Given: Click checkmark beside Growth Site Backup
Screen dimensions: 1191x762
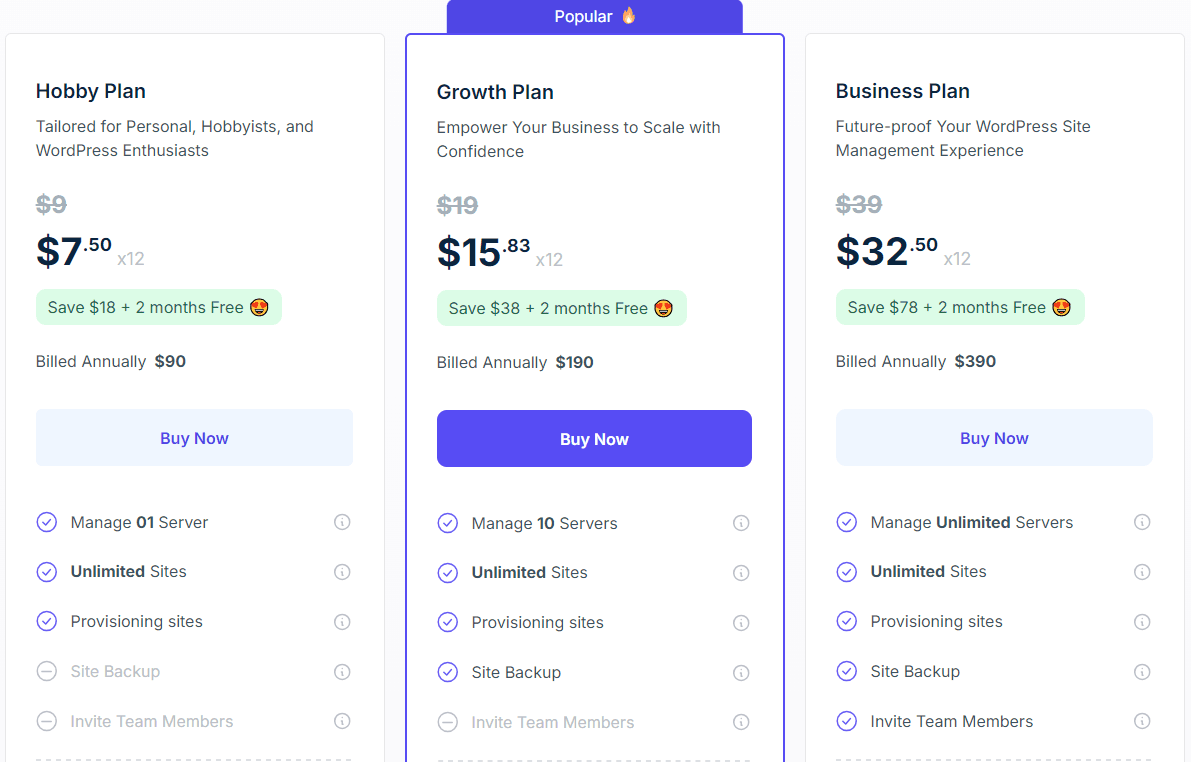Looking at the screenshot, I should pos(448,672).
